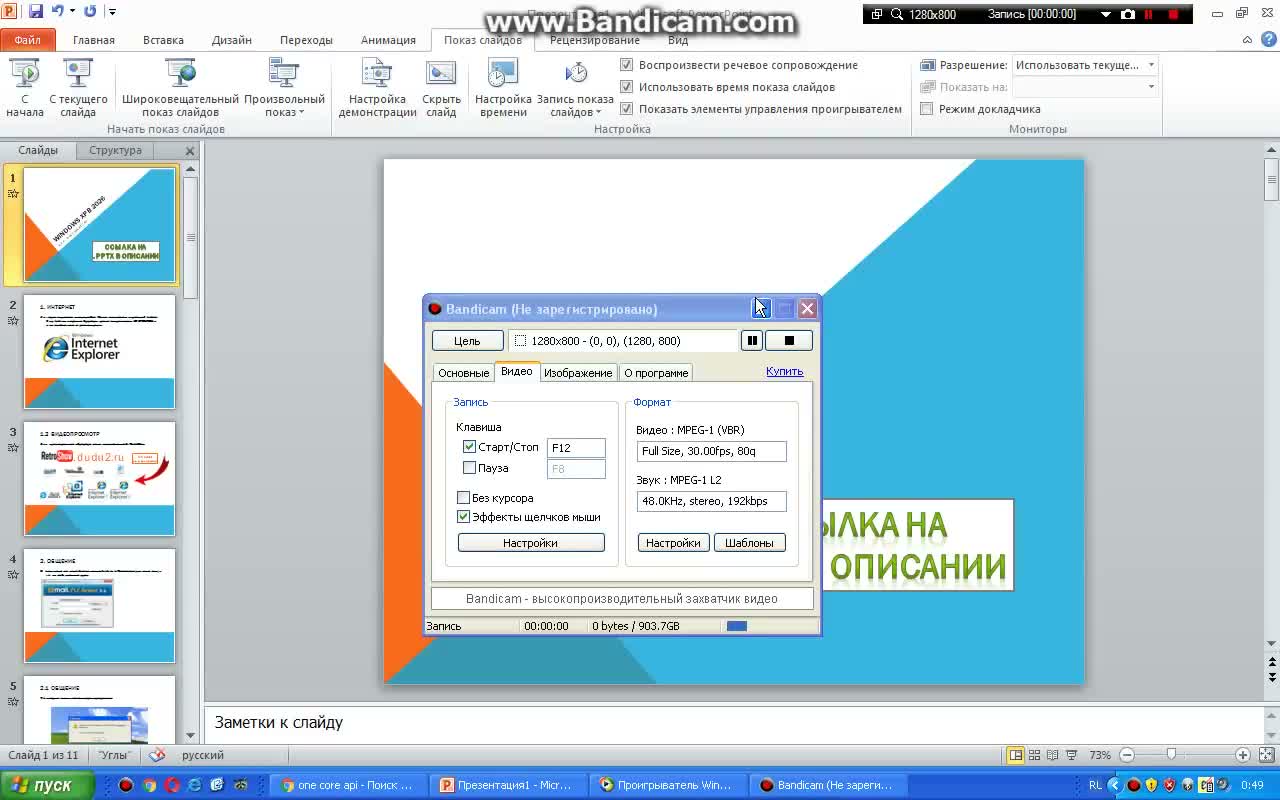Image resolution: width=1280 pixels, height=800 pixels.
Task: Switch to Анимация ribbon tab
Action: coord(388,40)
